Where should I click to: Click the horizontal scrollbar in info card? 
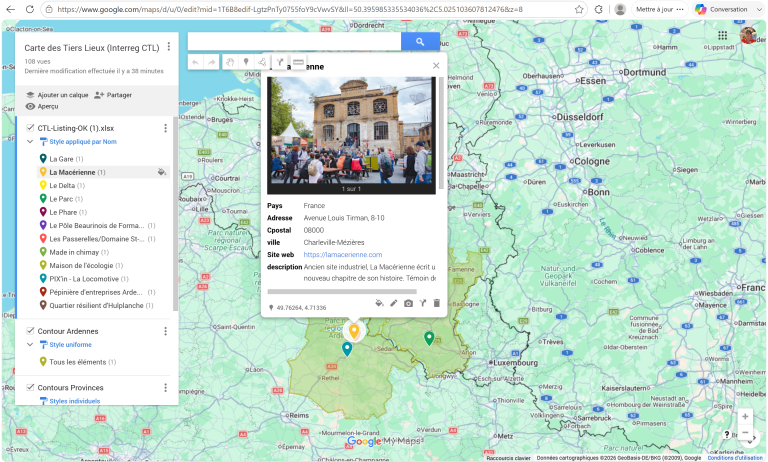tap(342, 292)
